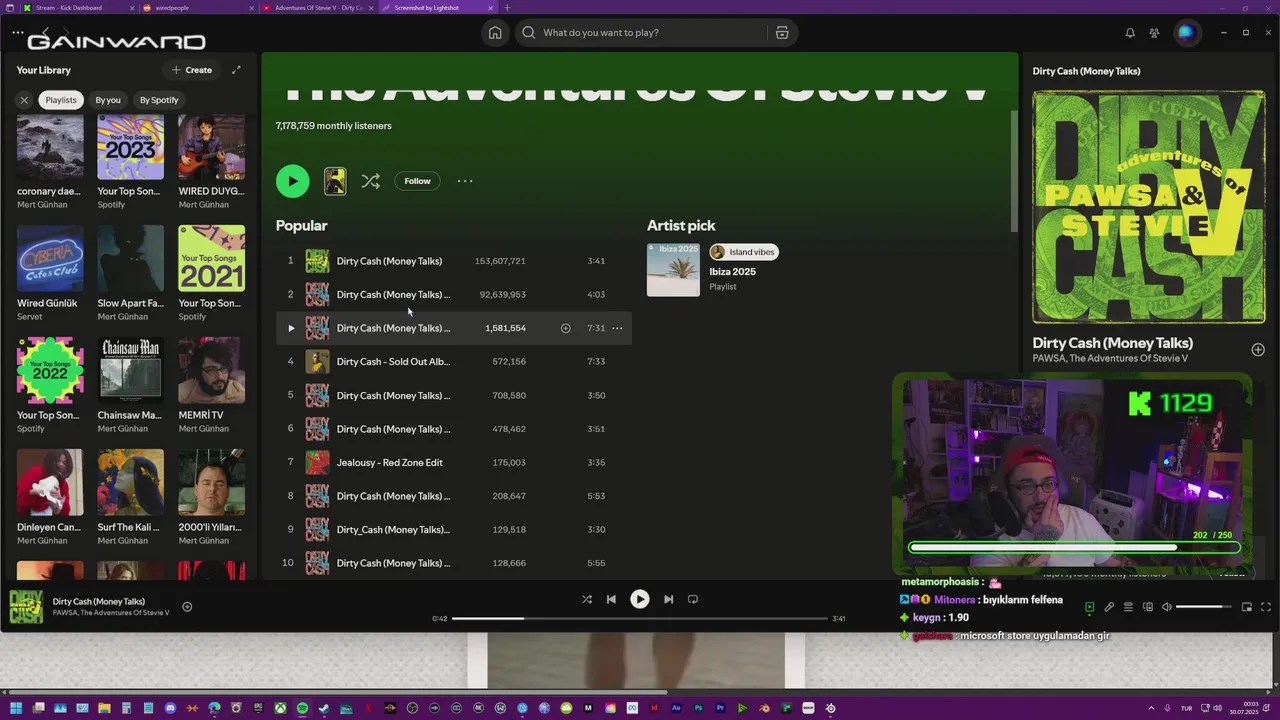Enter full screen mode
The width and height of the screenshot is (1280, 720).
pyautogui.click(x=1266, y=607)
